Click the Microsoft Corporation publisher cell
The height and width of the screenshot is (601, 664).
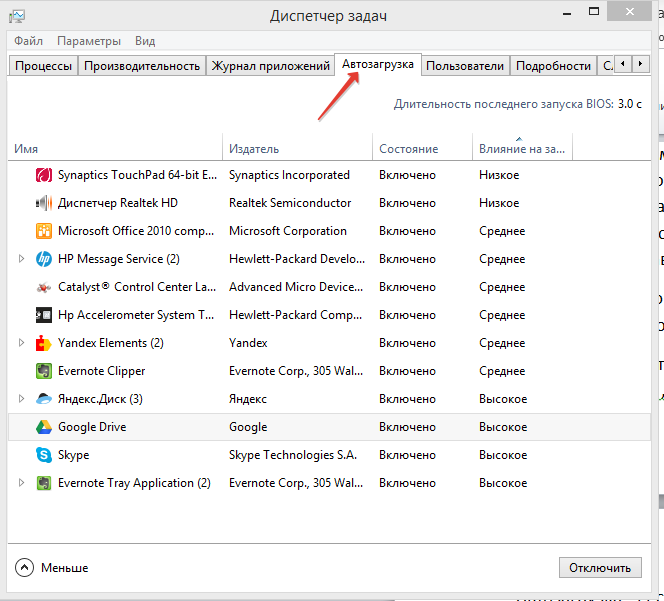click(288, 231)
